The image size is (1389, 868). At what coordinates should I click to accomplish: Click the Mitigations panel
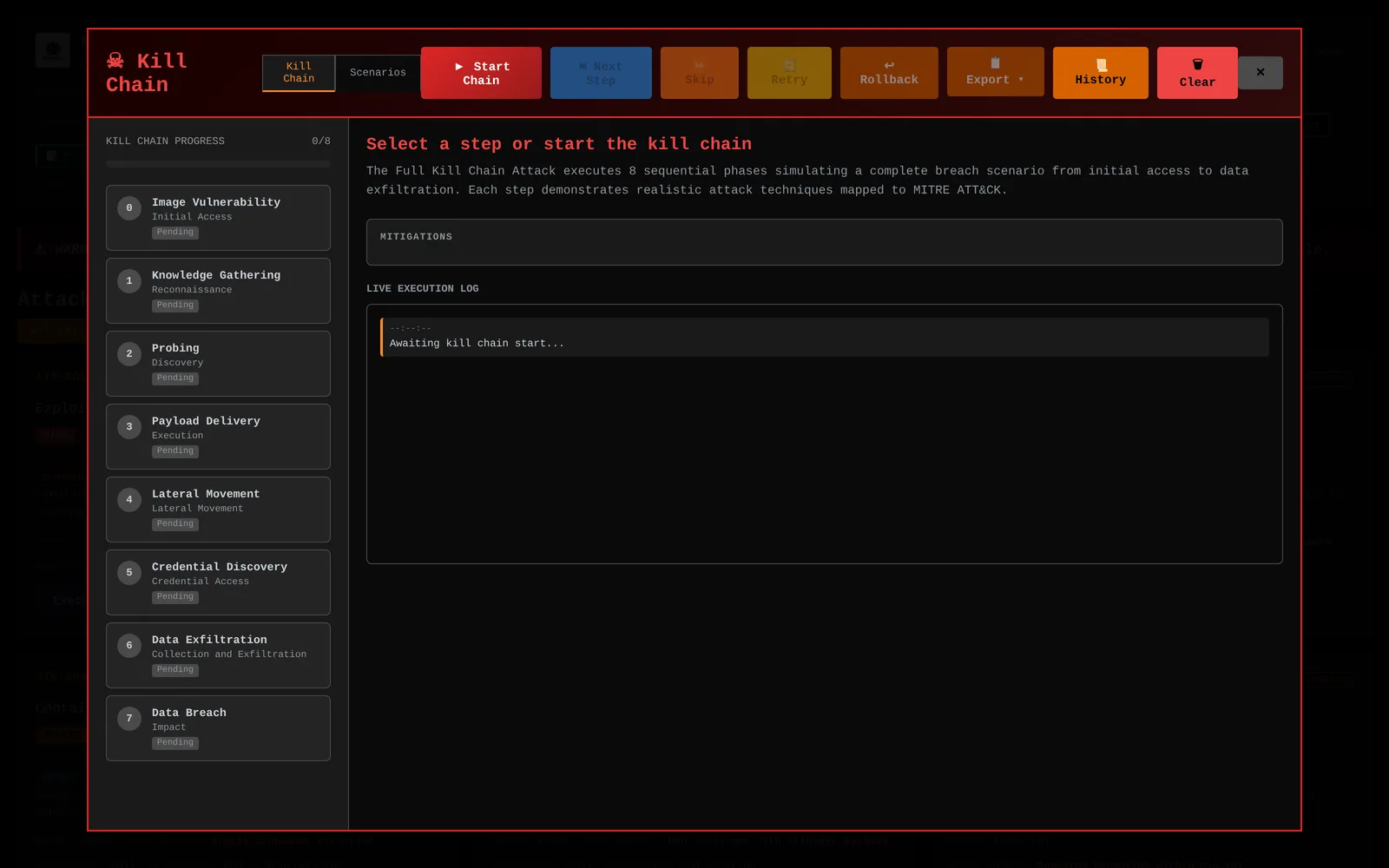pyautogui.click(x=825, y=242)
